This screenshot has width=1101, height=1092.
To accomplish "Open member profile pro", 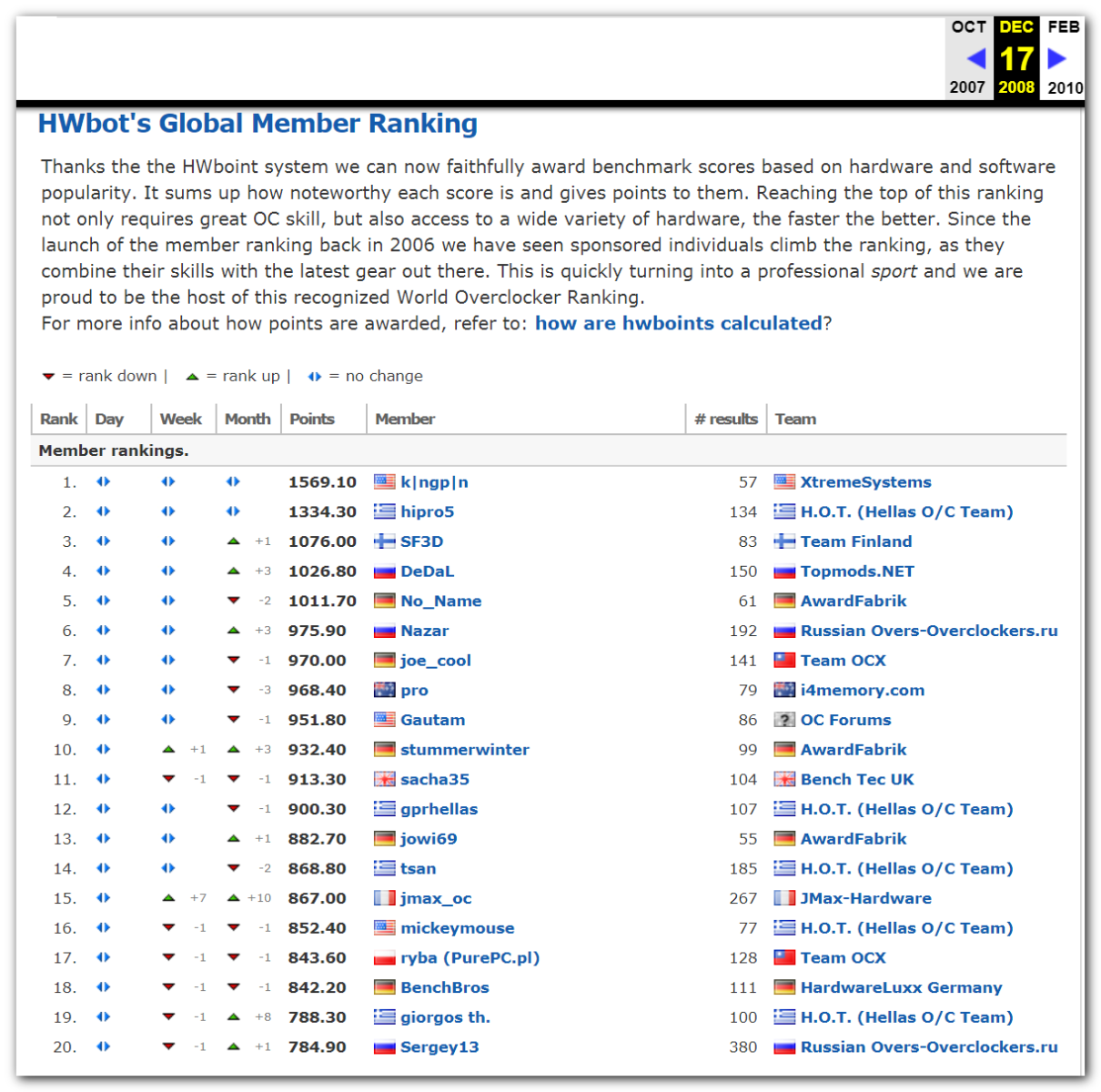I will (x=414, y=691).
